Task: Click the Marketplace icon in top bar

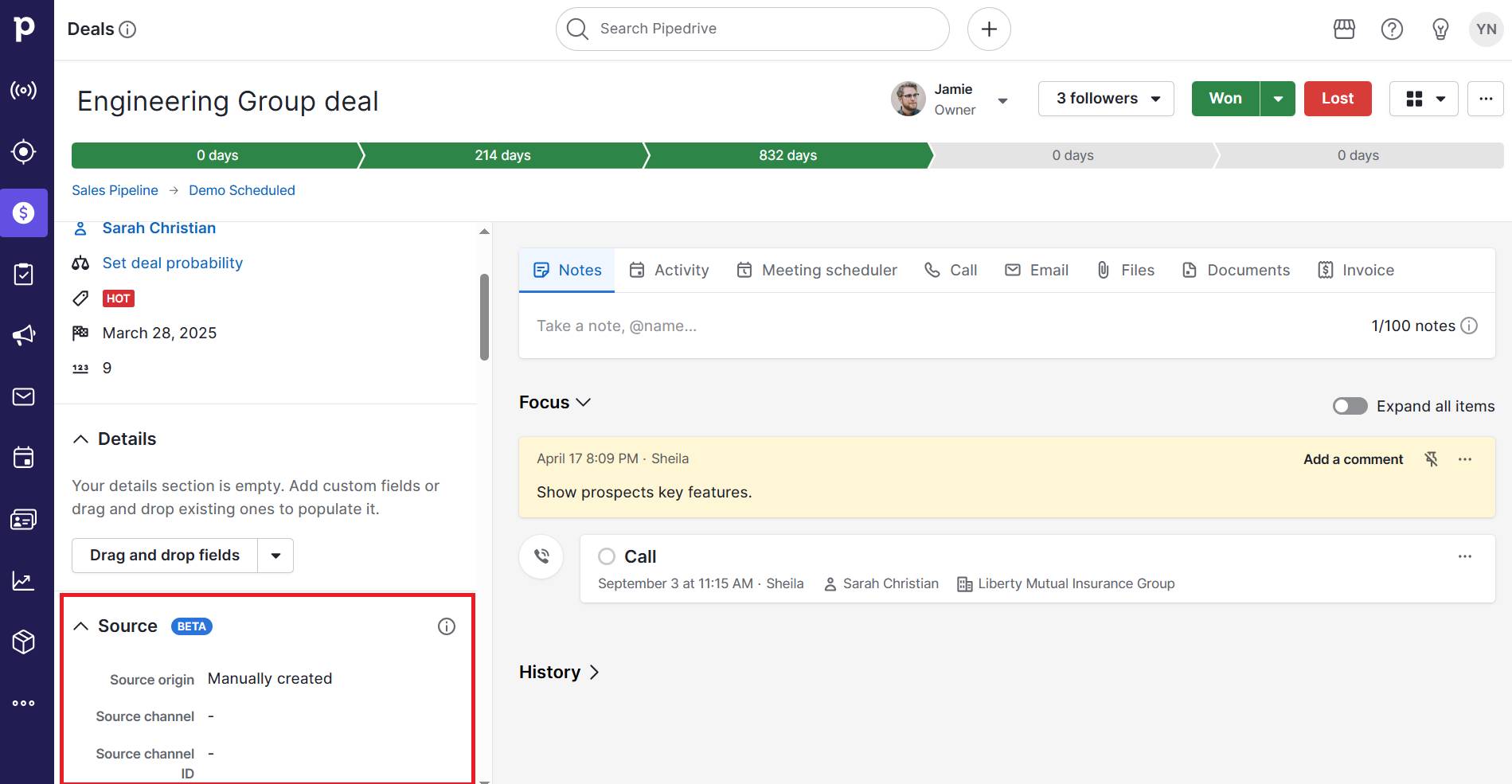Action: pos(1344,29)
